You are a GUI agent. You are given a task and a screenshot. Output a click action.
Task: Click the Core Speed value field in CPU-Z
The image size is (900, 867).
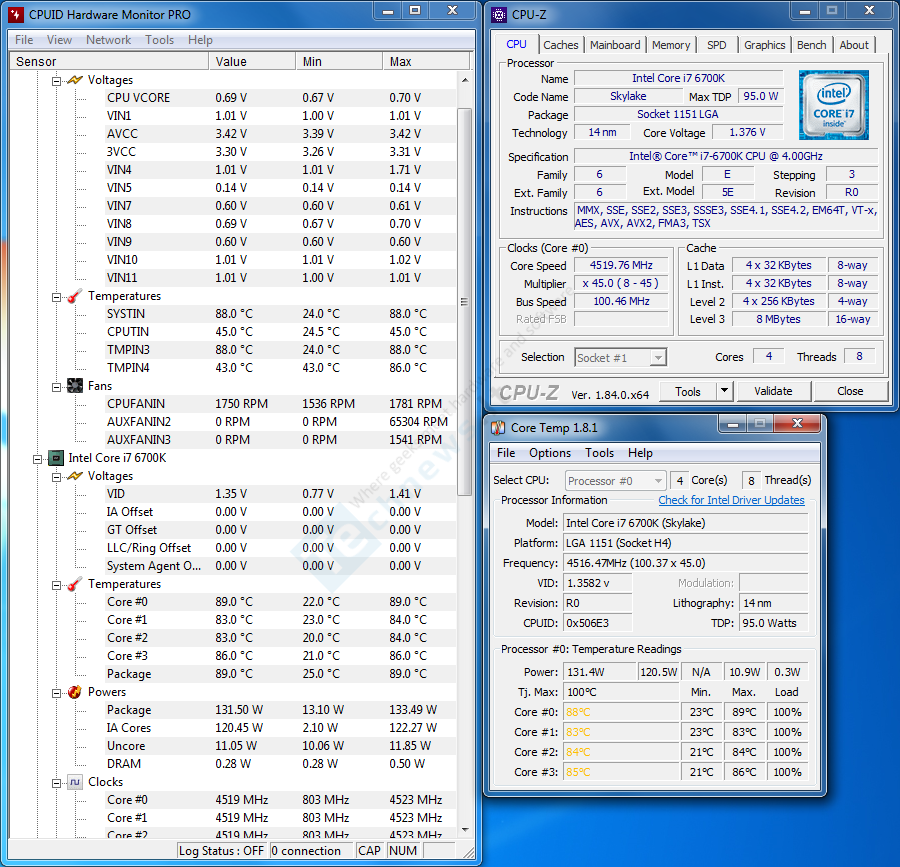[x=621, y=265]
